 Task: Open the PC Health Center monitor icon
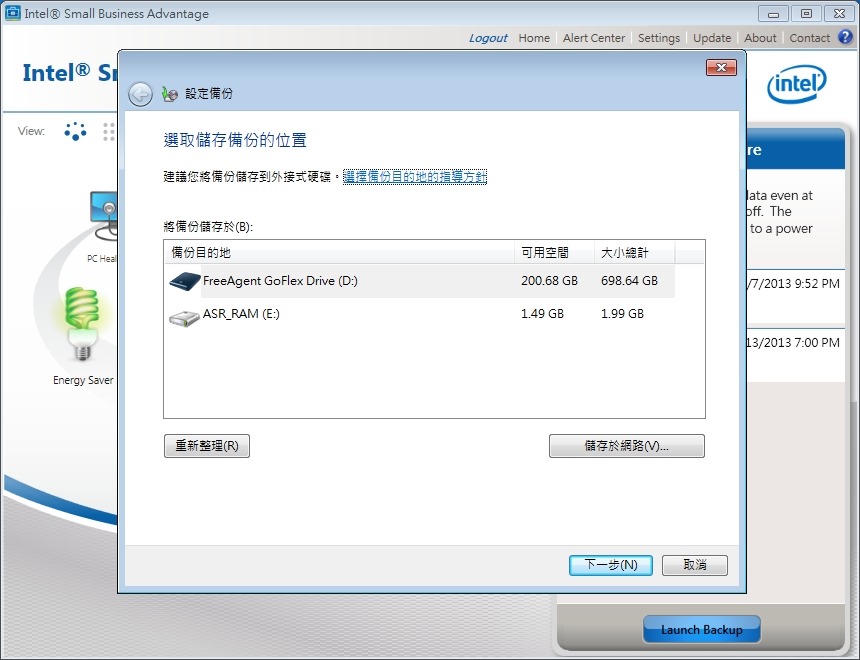point(104,215)
